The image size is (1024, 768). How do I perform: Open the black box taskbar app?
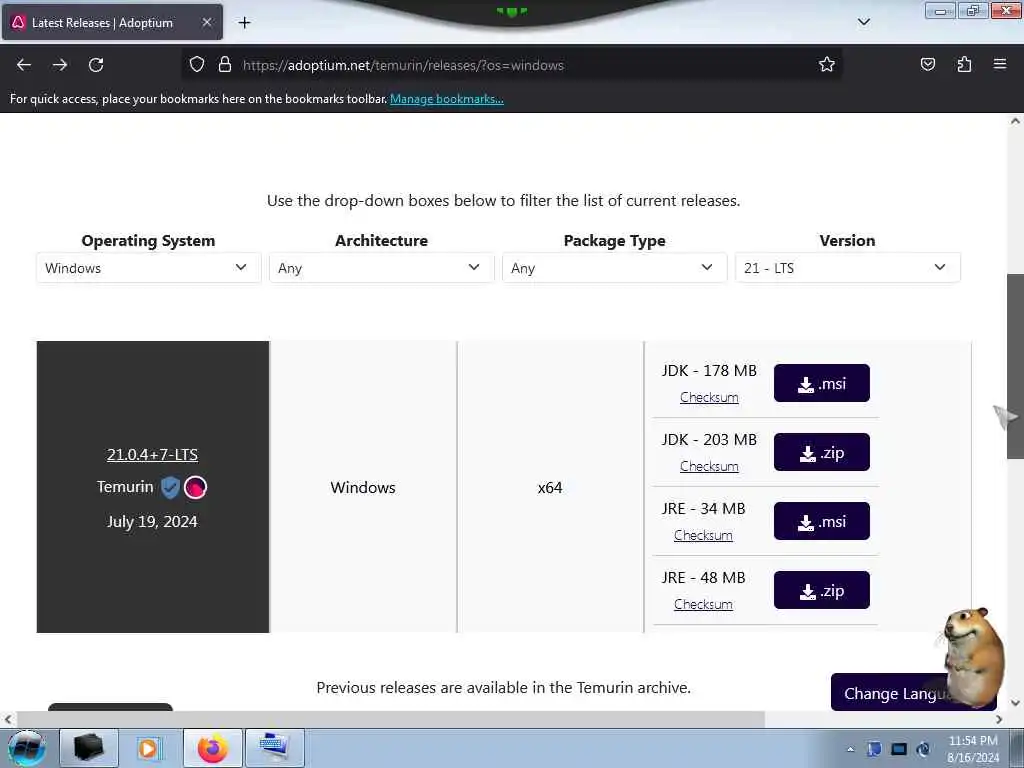click(89, 748)
